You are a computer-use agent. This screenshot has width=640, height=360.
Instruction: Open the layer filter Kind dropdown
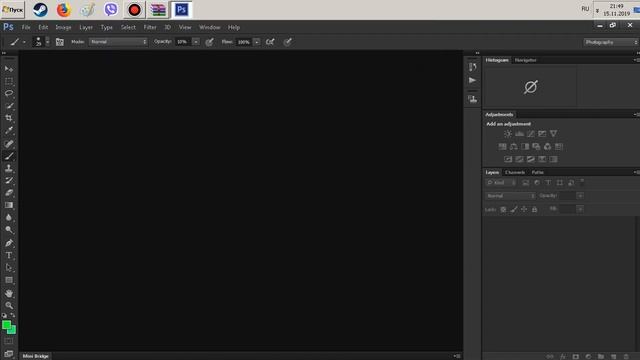(501, 183)
